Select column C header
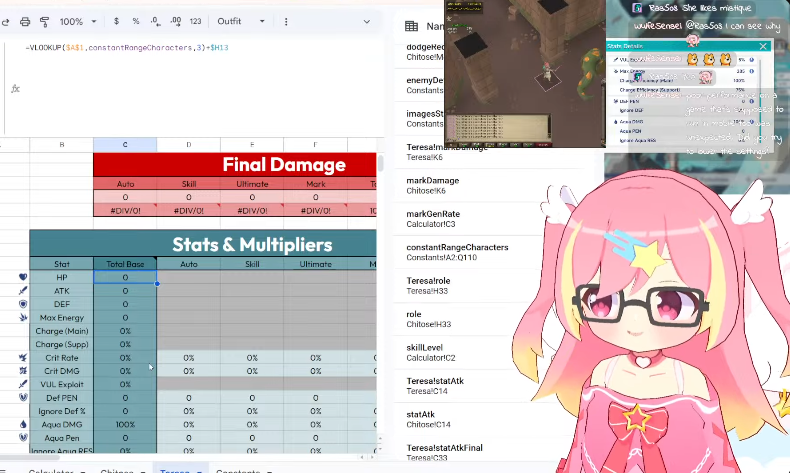 point(125,145)
